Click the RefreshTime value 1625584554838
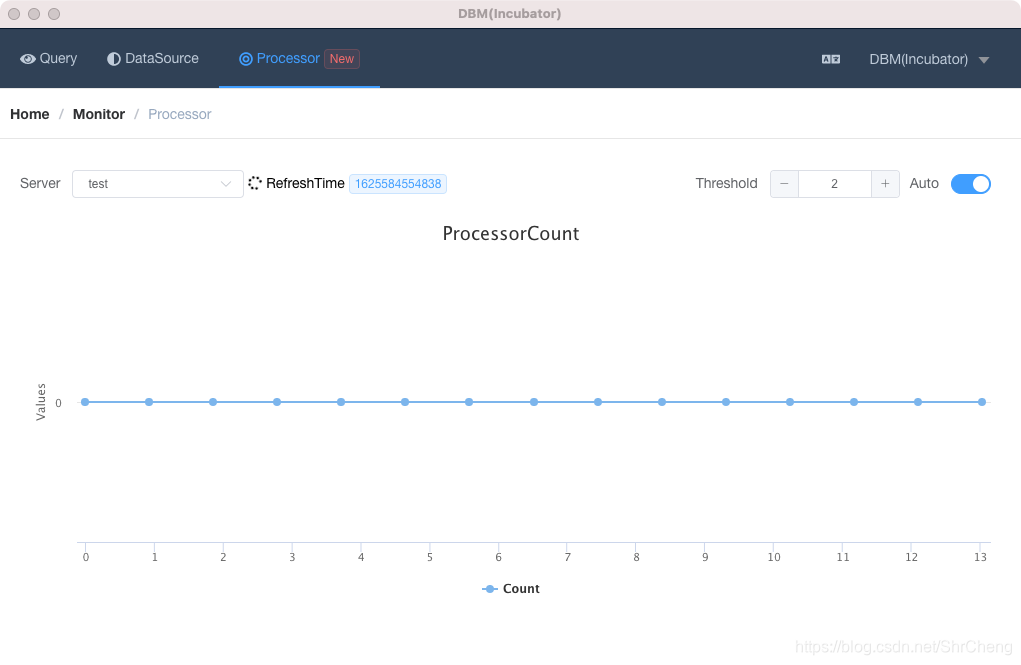This screenshot has height=665, width=1021. [x=398, y=184]
